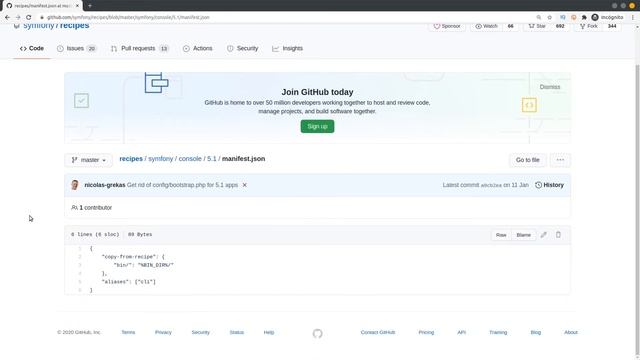Open the Raw file view

tap(501, 235)
